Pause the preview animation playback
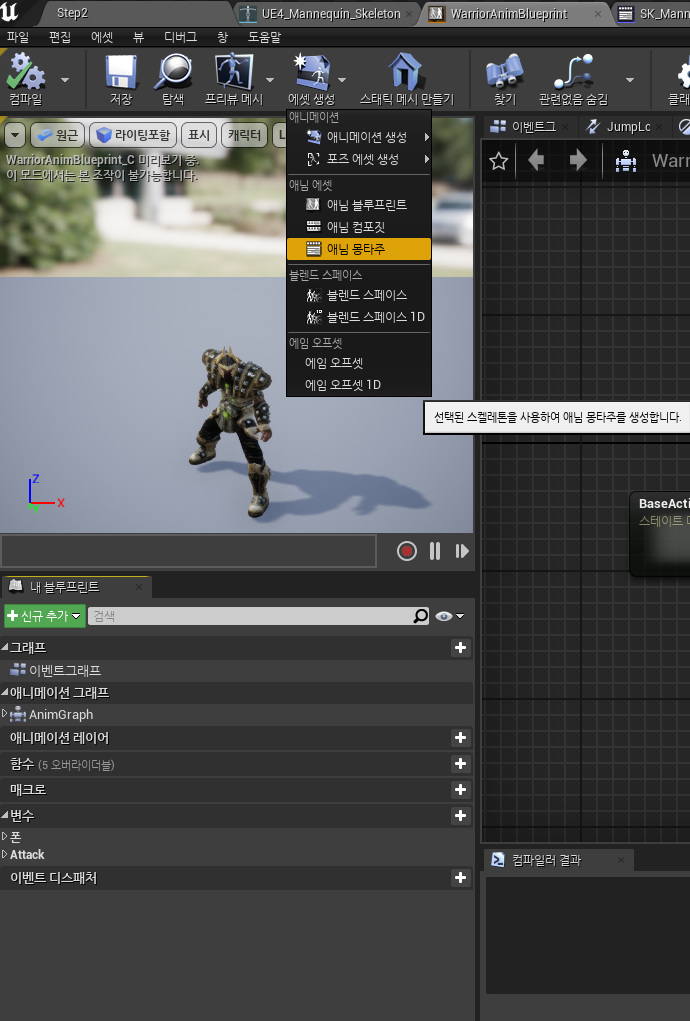The image size is (690, 1021). coord(435,552)
